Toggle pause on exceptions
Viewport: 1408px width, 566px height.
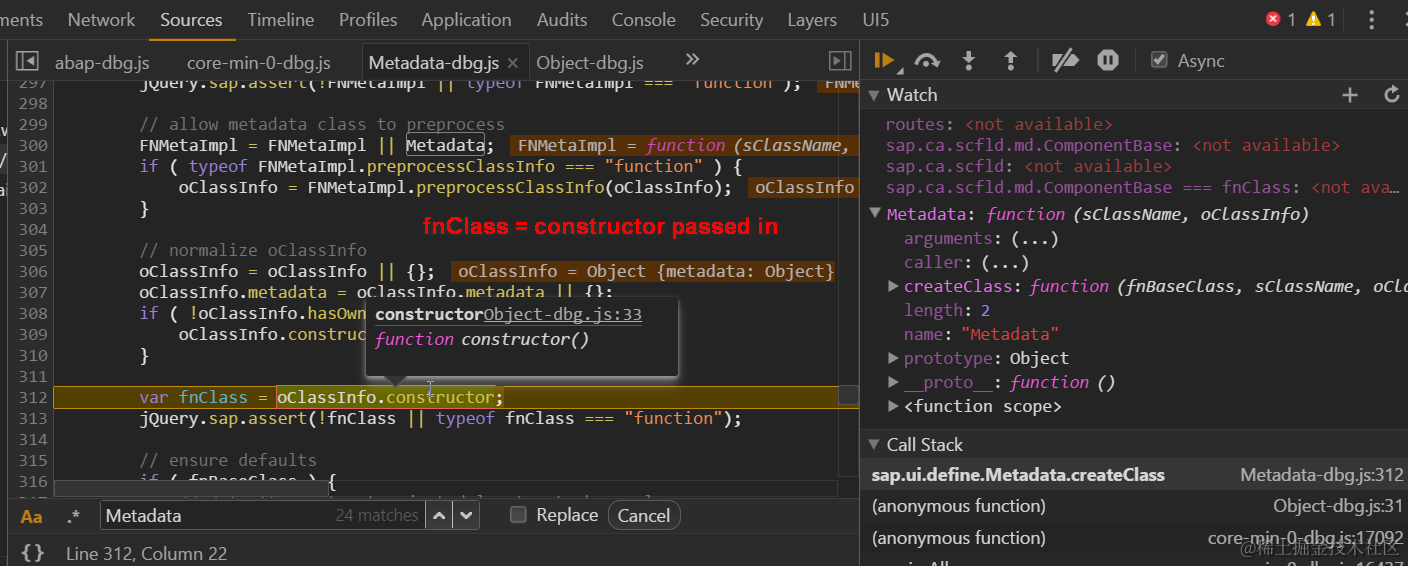point(1108,61)
